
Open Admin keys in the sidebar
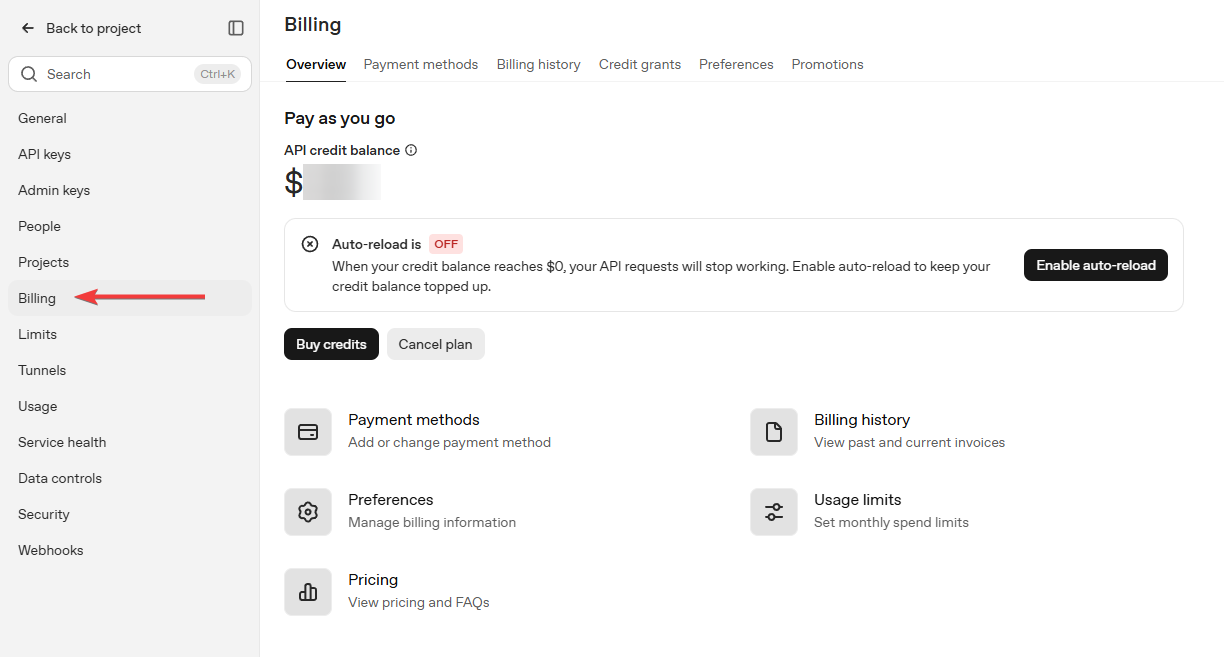pyautogui.click(x=130, y=190)
